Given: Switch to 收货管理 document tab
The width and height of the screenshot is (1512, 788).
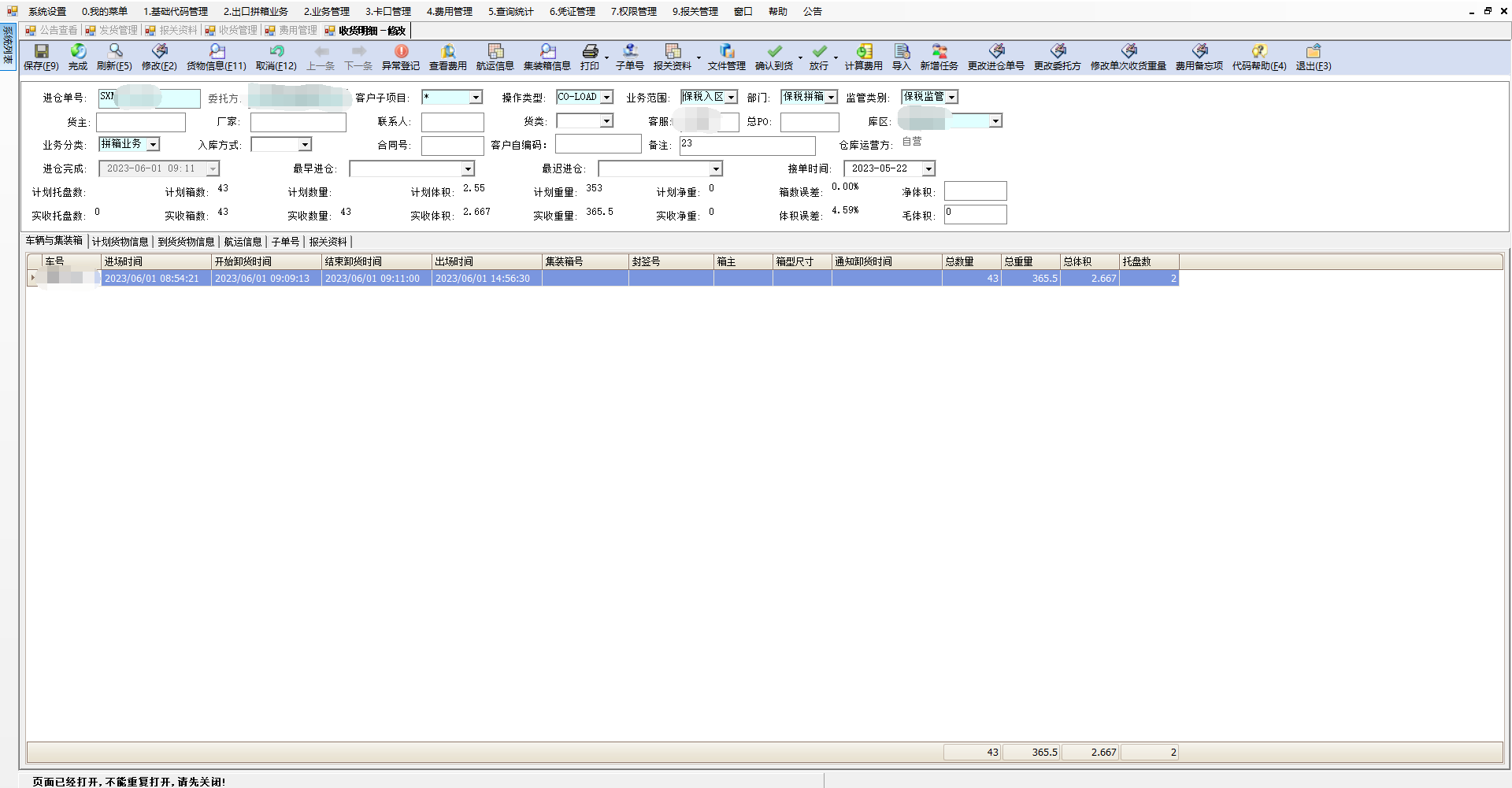Looking at the screenshot, I should (232, 31).
